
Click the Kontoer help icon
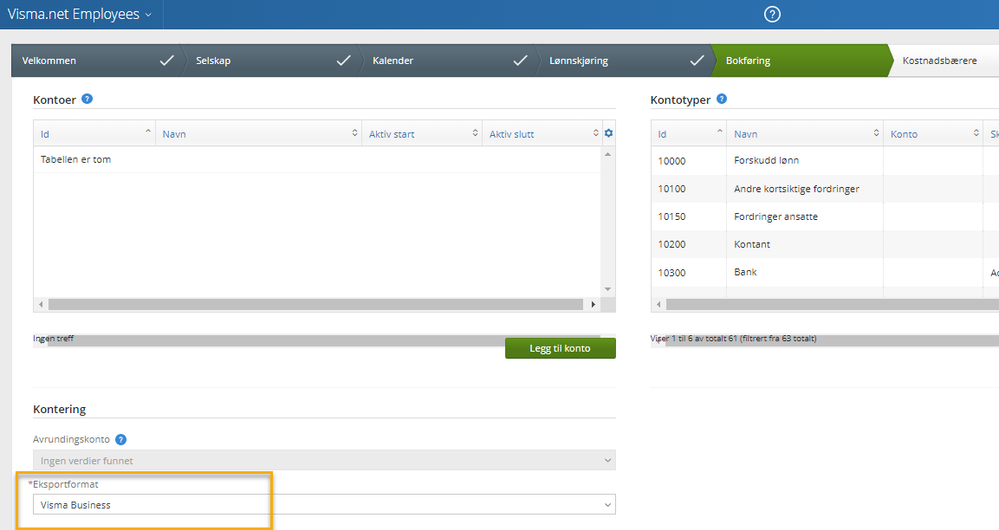tap(87, 99)
